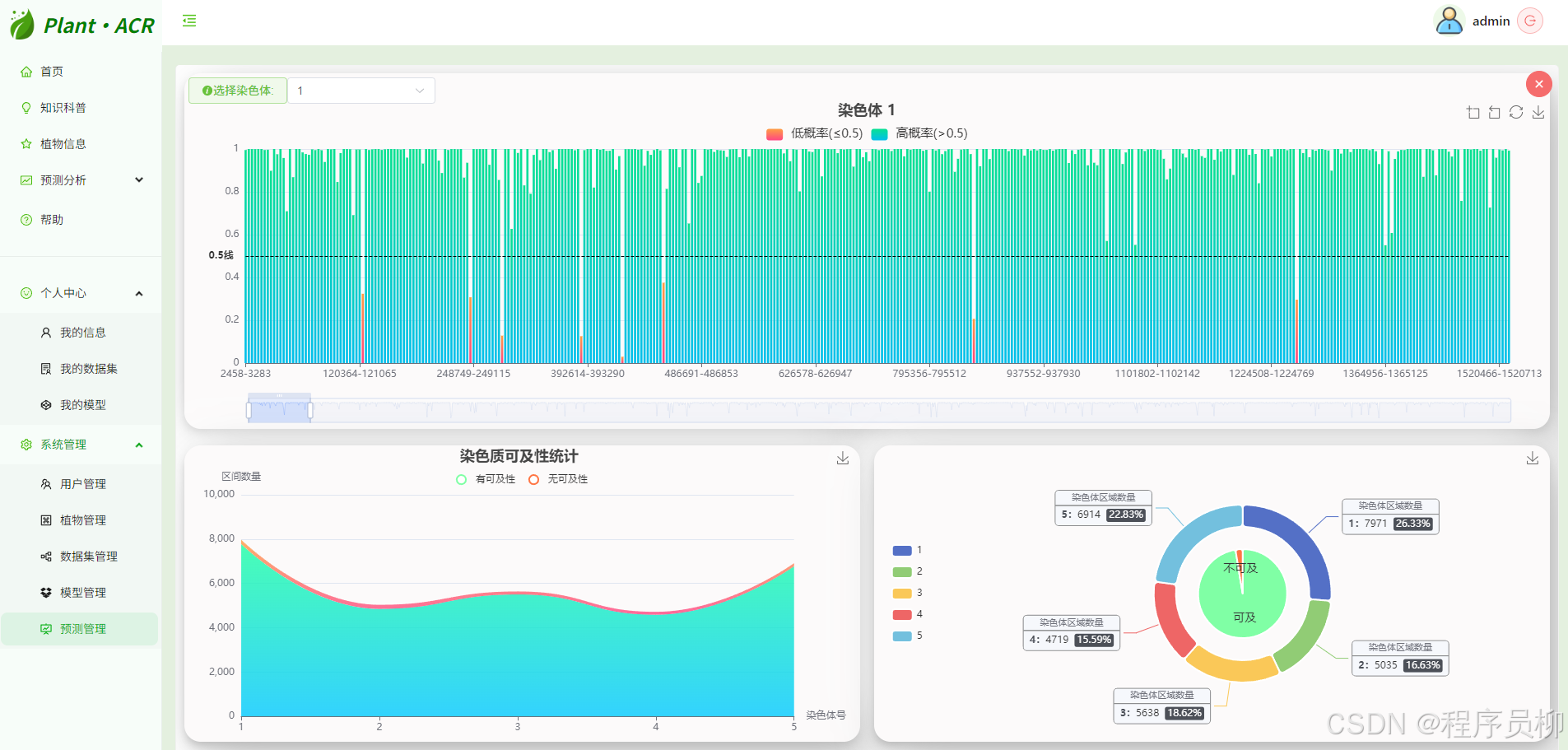This screenshot has width=1568, height=750.
Task: Click the 用户管理 user icon
Action: tap(46, 484)
